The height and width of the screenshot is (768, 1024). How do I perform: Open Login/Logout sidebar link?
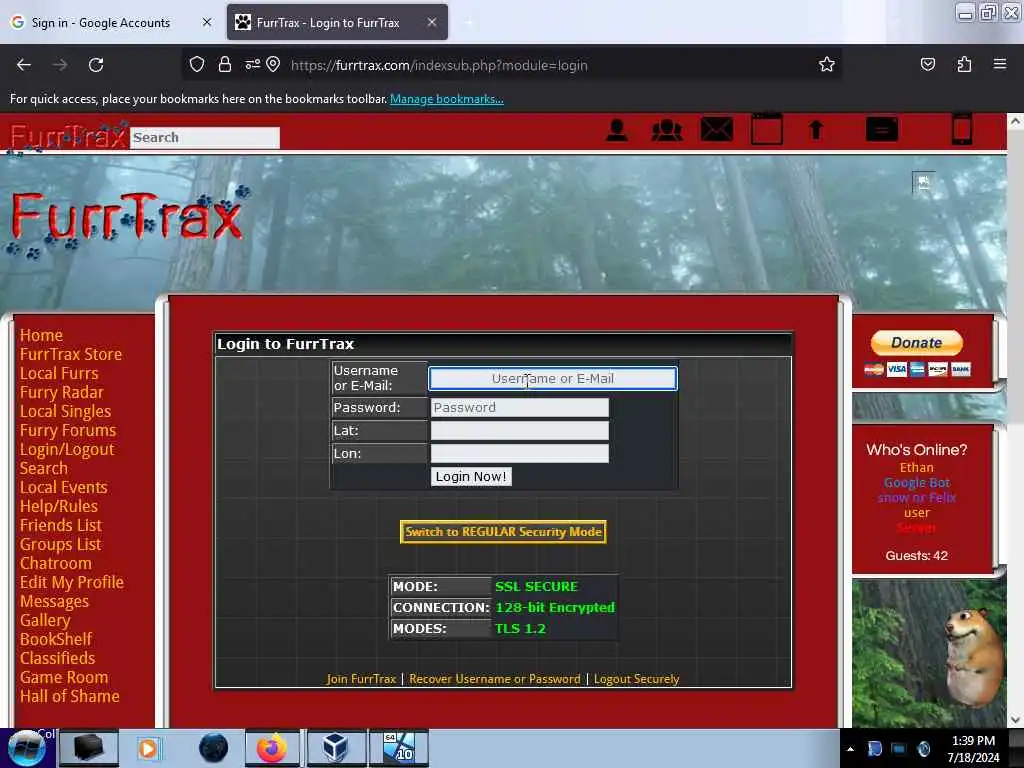click(x=67, y=449)
